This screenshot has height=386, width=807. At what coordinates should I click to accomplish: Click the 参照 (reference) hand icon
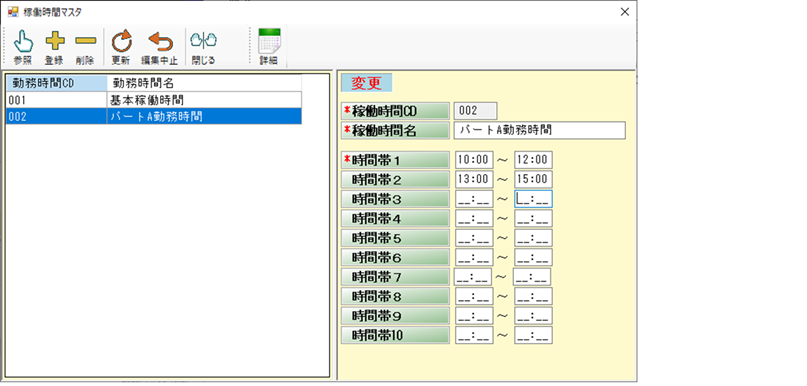click(23, 42)
